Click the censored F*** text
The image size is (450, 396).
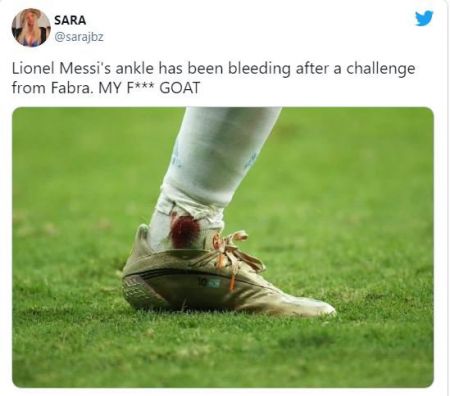point(140,88)
